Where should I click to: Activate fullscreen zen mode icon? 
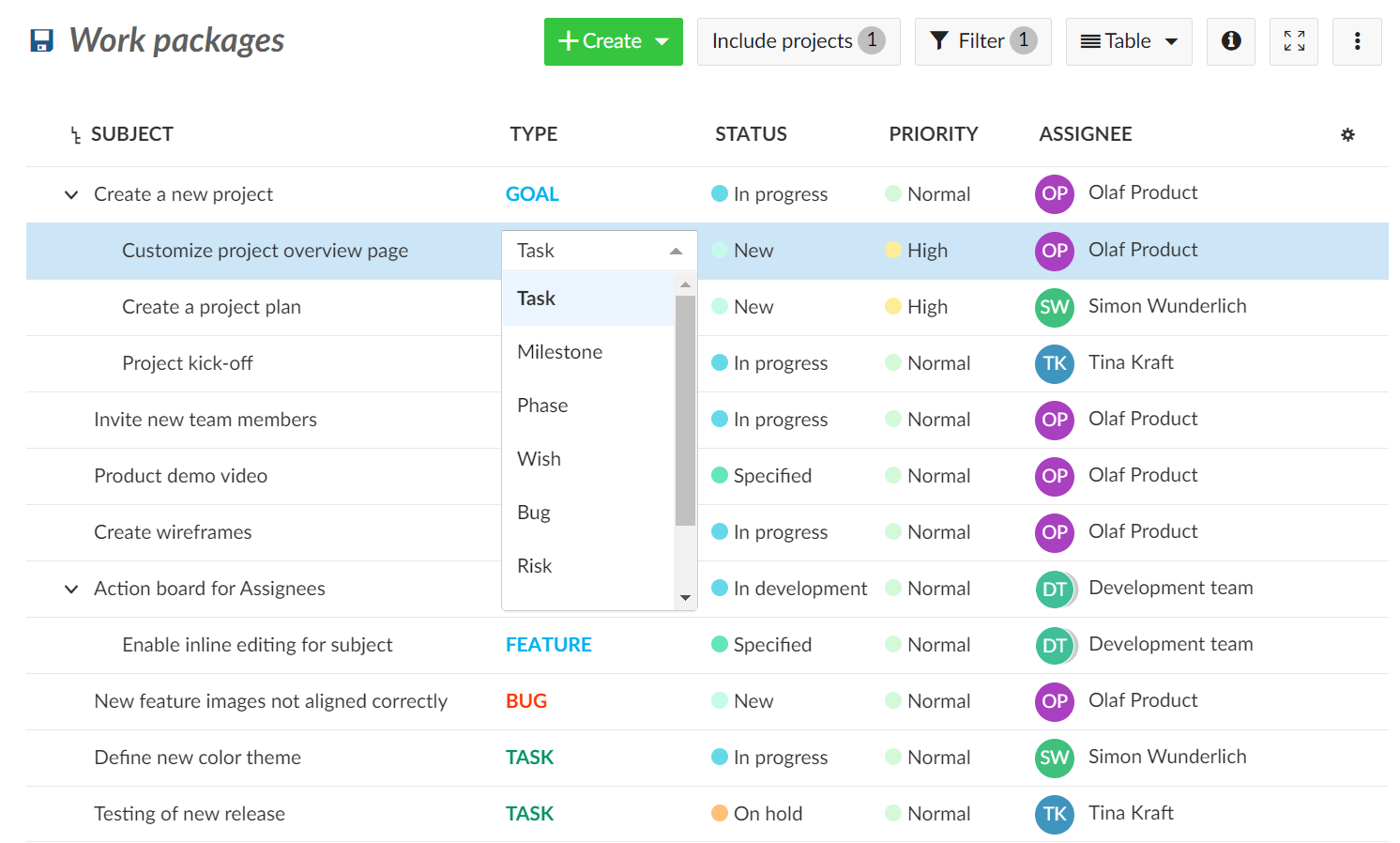tap(1293, 41)
